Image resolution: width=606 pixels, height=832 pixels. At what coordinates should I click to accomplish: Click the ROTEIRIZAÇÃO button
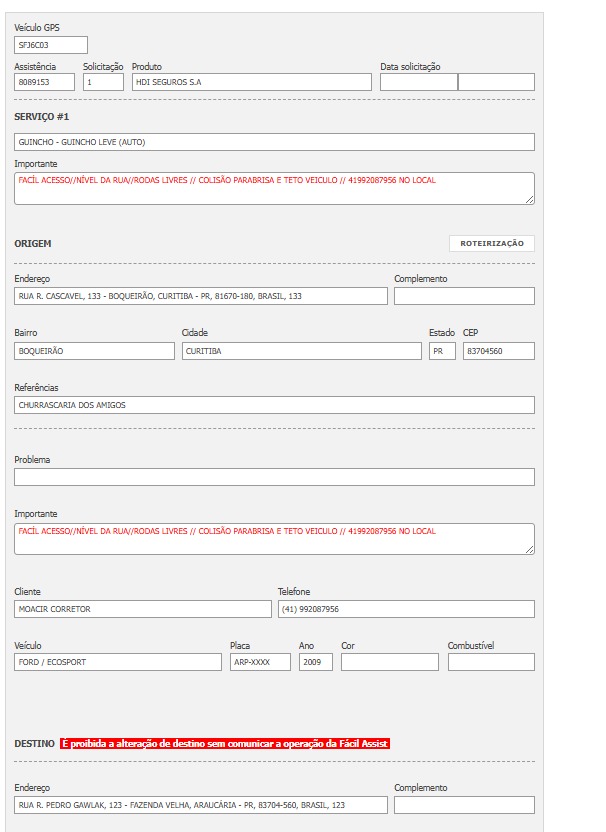[491, 244]
